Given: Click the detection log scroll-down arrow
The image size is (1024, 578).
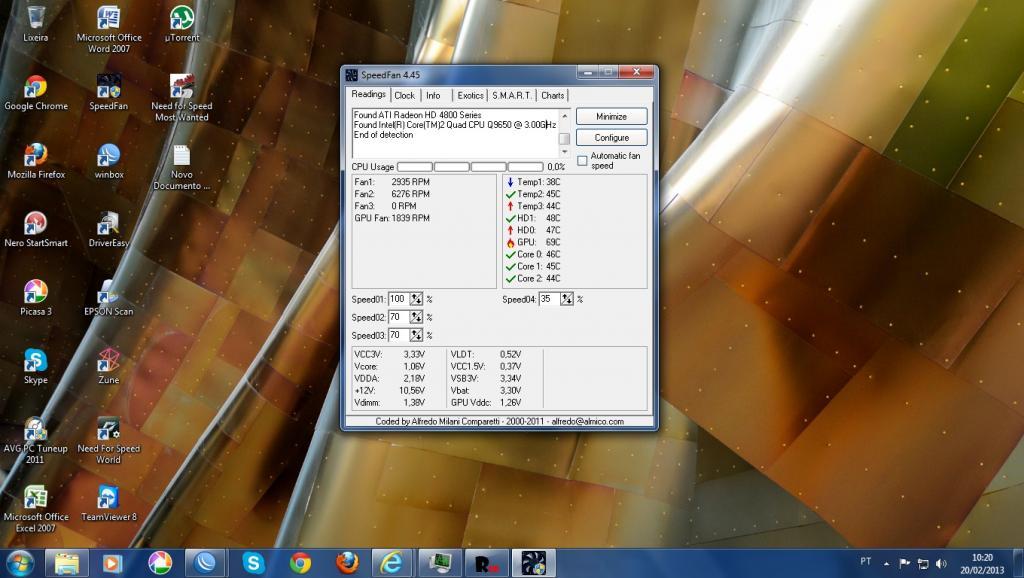Looking at the screenshot, I should (x=564, y=152).
